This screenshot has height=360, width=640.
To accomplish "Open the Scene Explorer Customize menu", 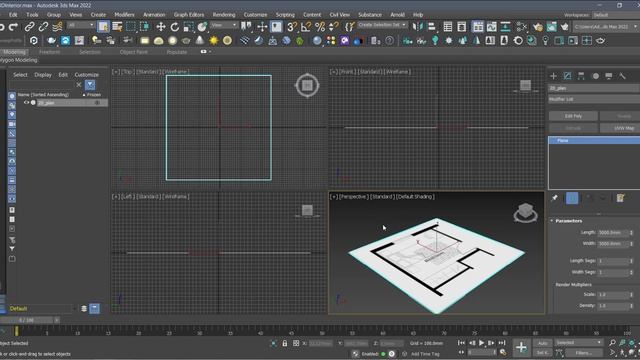I will point(87,75).
